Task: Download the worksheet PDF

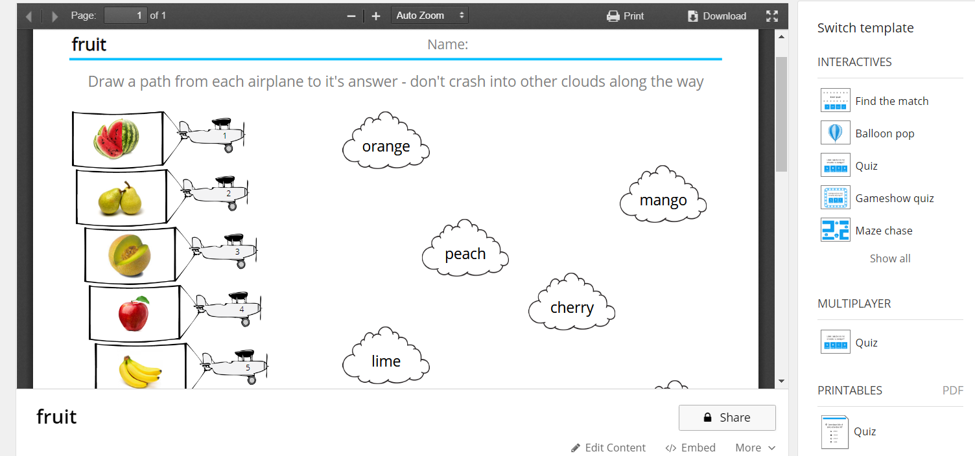Action: point(716,16)
